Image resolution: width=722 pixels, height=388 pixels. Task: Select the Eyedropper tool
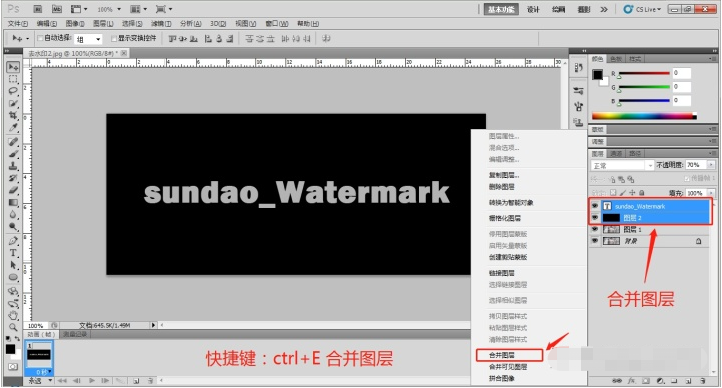13,127
